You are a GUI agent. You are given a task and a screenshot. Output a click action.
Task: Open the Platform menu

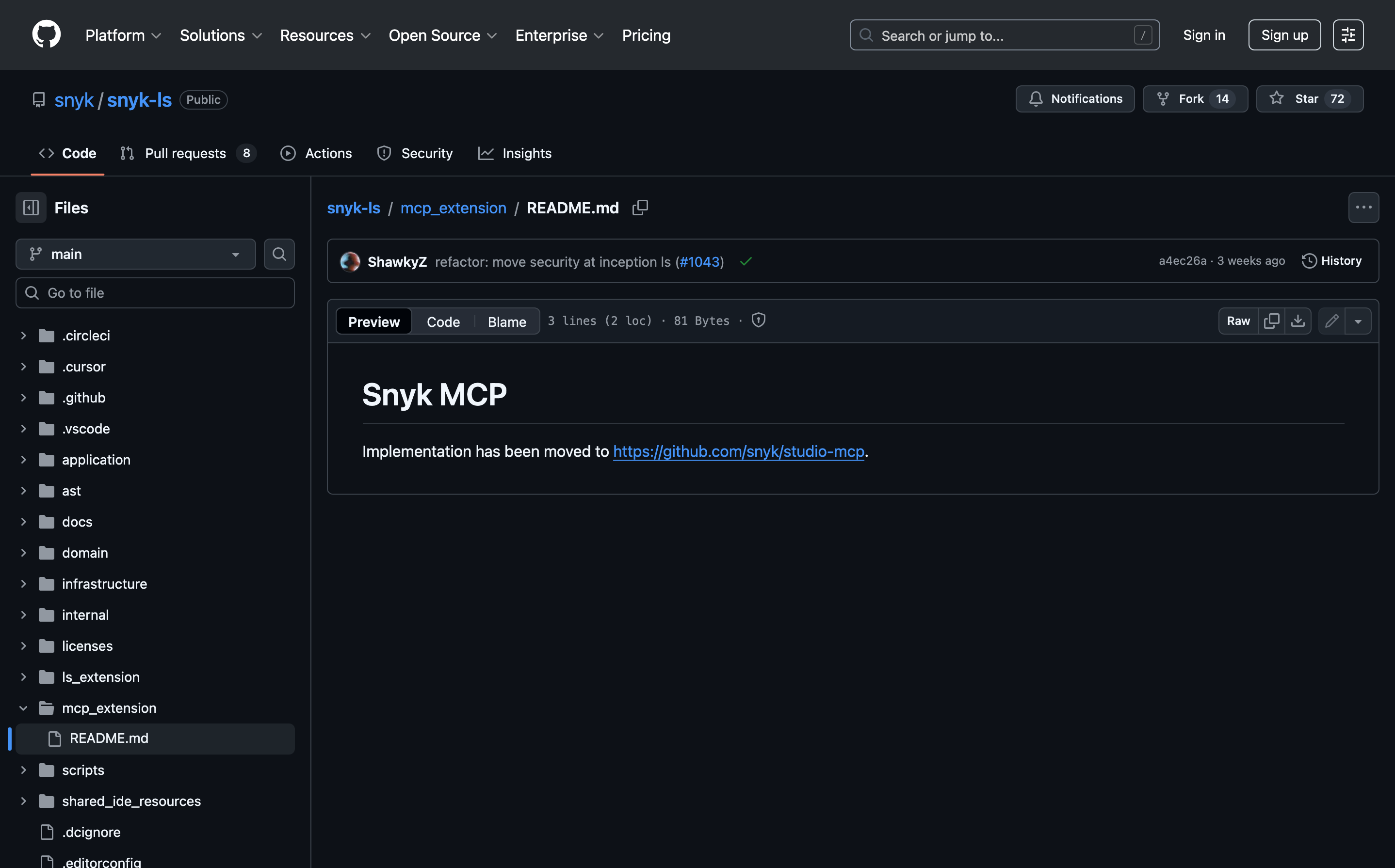[123, 35]
